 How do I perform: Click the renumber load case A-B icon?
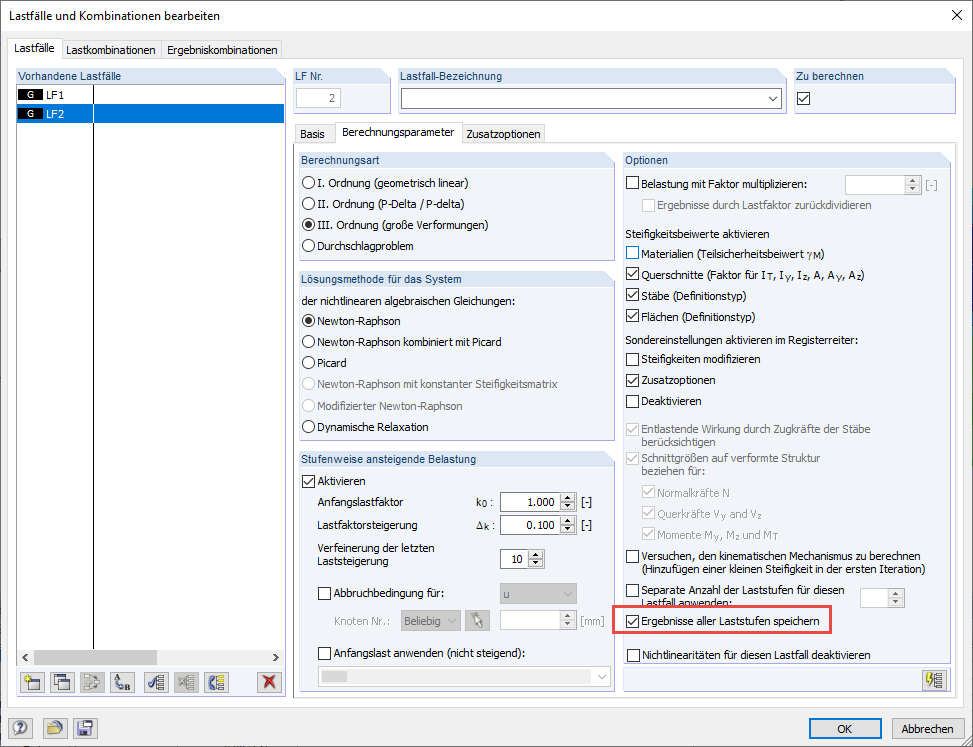122,682
